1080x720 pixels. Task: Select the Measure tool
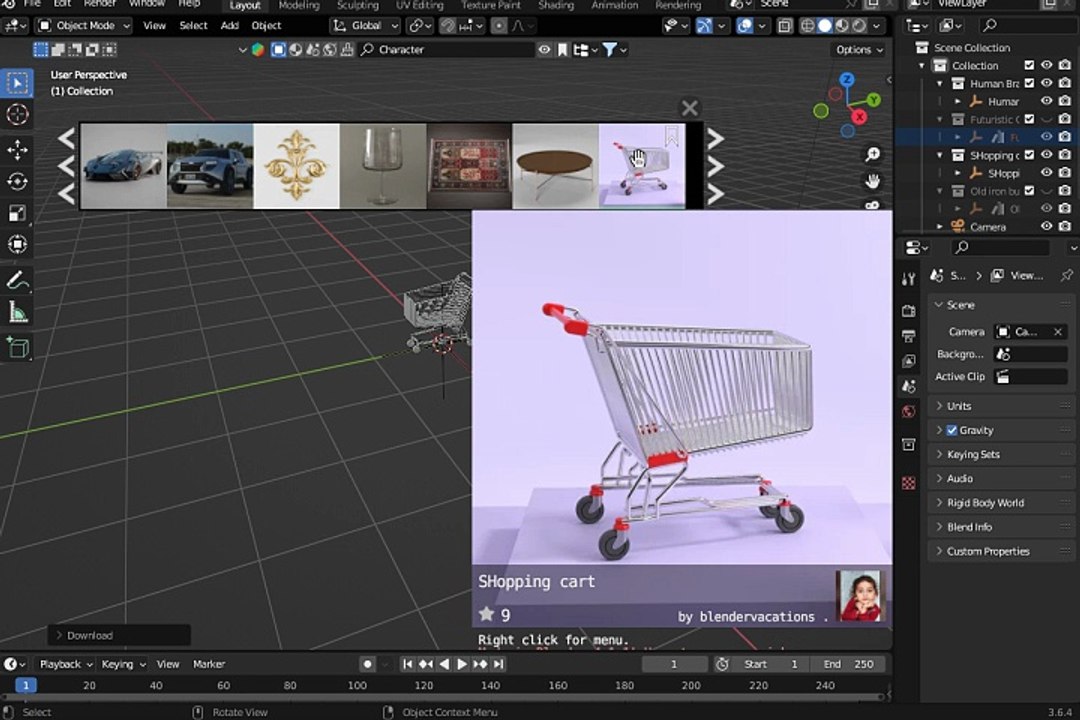[17, 312]
